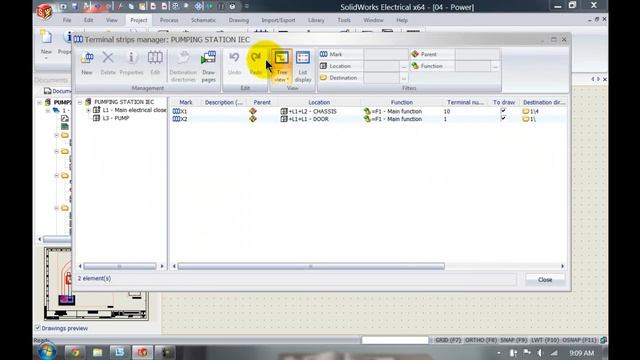Image resolution: width=640 pixels, height=360 pixels.
Task: Click the Parent filter input field
Action: [477, 54]
